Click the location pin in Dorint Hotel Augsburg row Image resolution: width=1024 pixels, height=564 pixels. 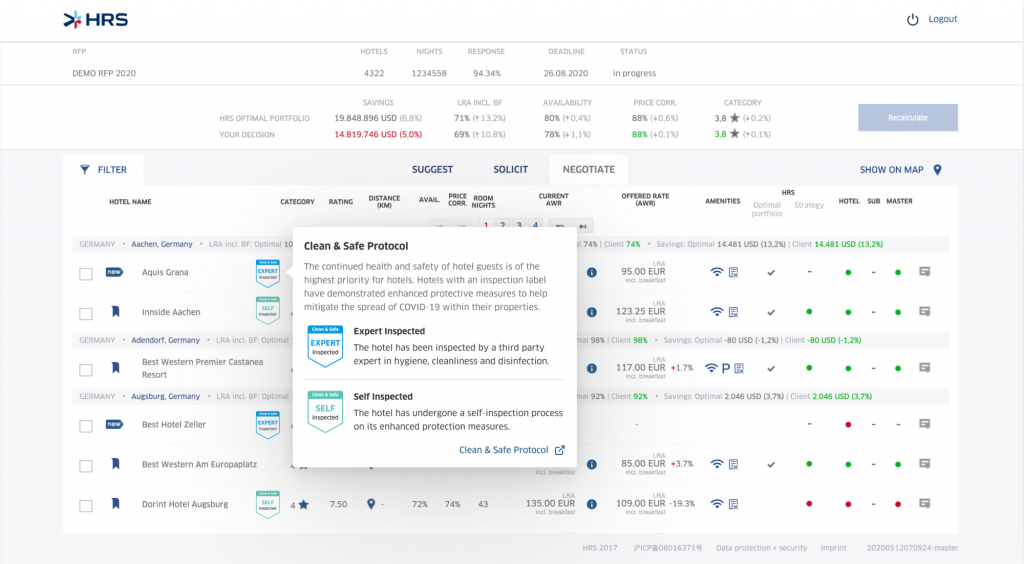point(371,504)
